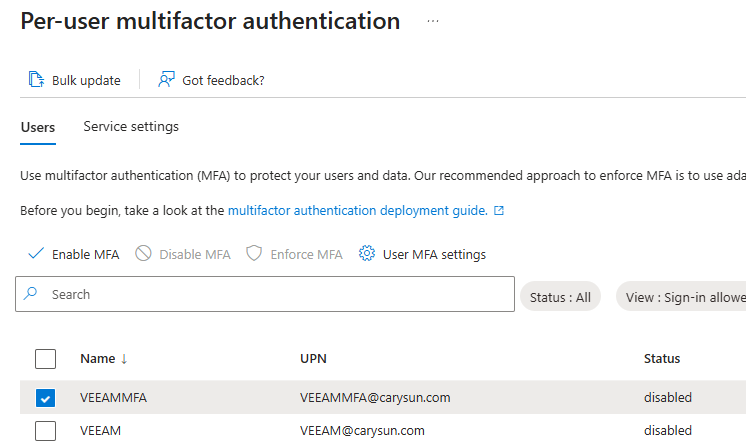
Task: Switch to the Service settings tab
Action: click(x=131, y=127)
